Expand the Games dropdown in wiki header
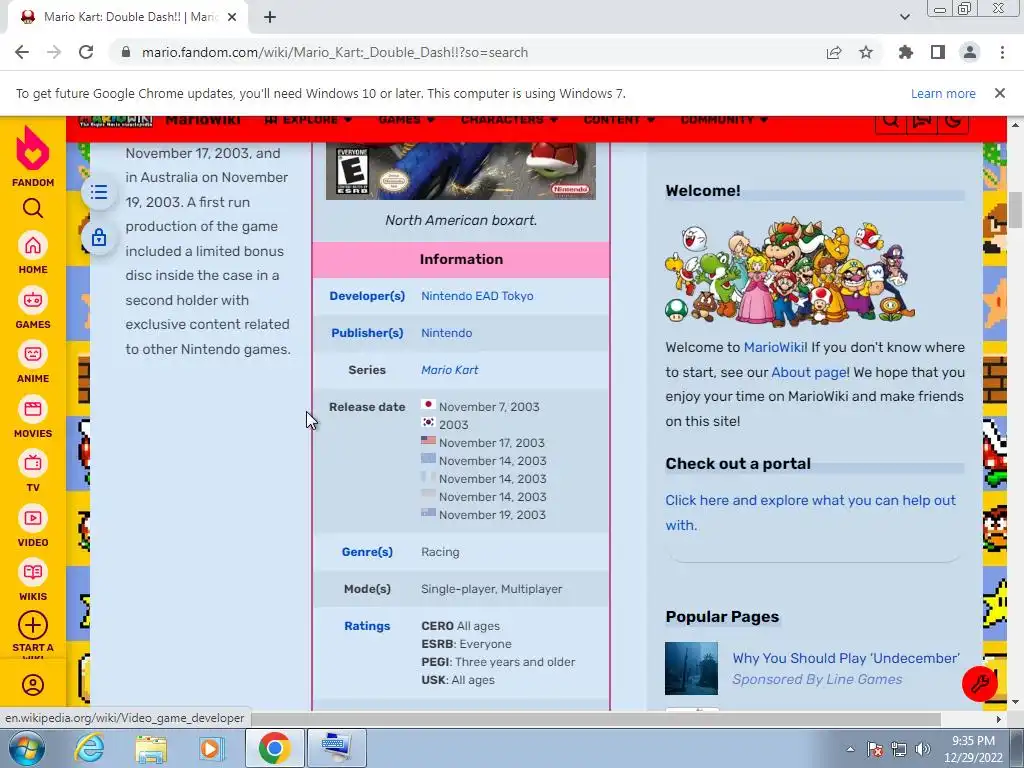This screenshot has height=768, width=1024. point(407,120)
